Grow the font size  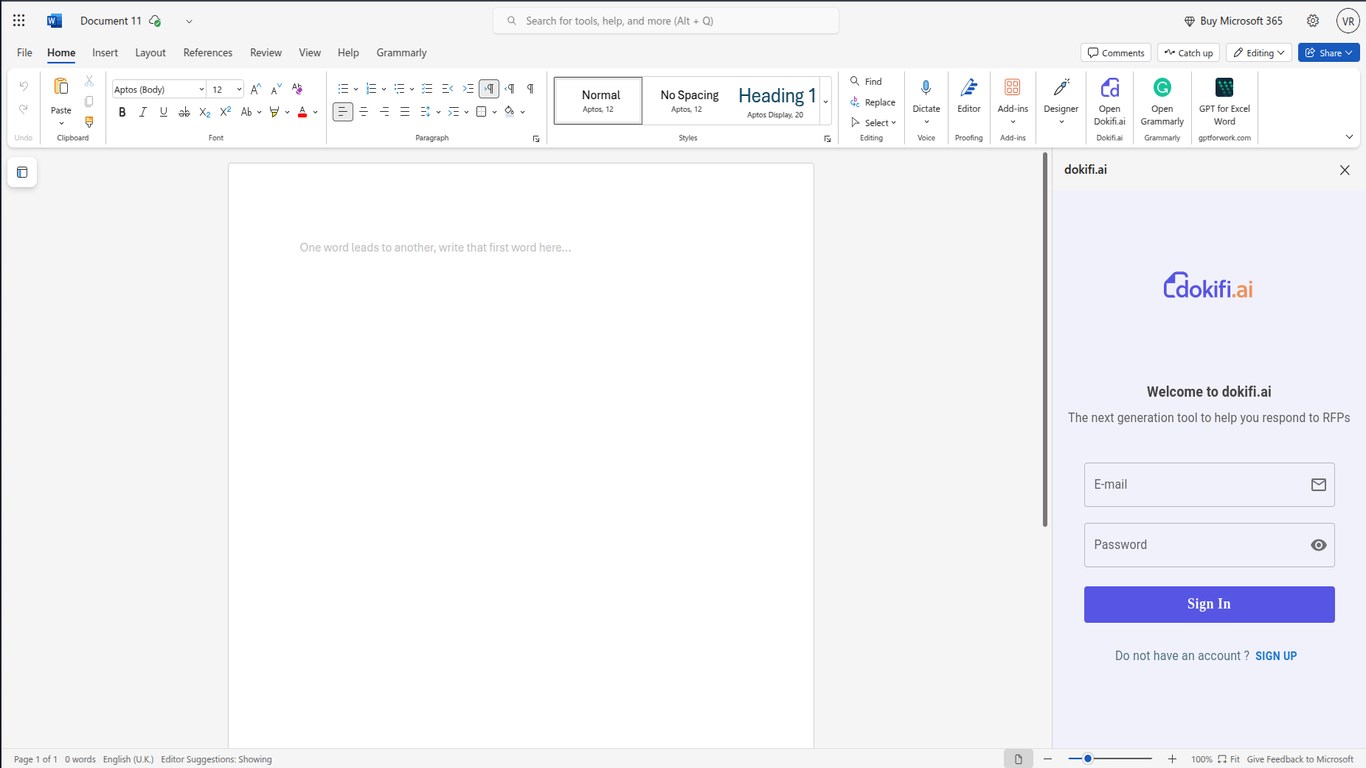tap(256, 89)
